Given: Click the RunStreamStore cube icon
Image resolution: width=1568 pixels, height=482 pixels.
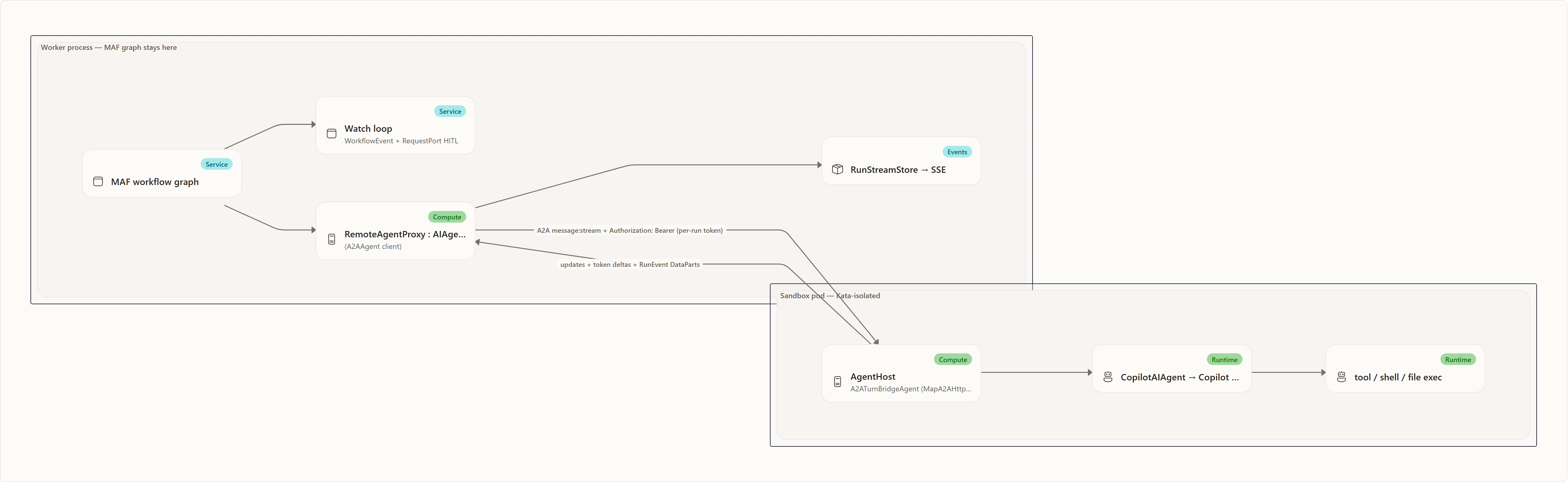Looking at the screenshot, I should [x=838, y=169].
